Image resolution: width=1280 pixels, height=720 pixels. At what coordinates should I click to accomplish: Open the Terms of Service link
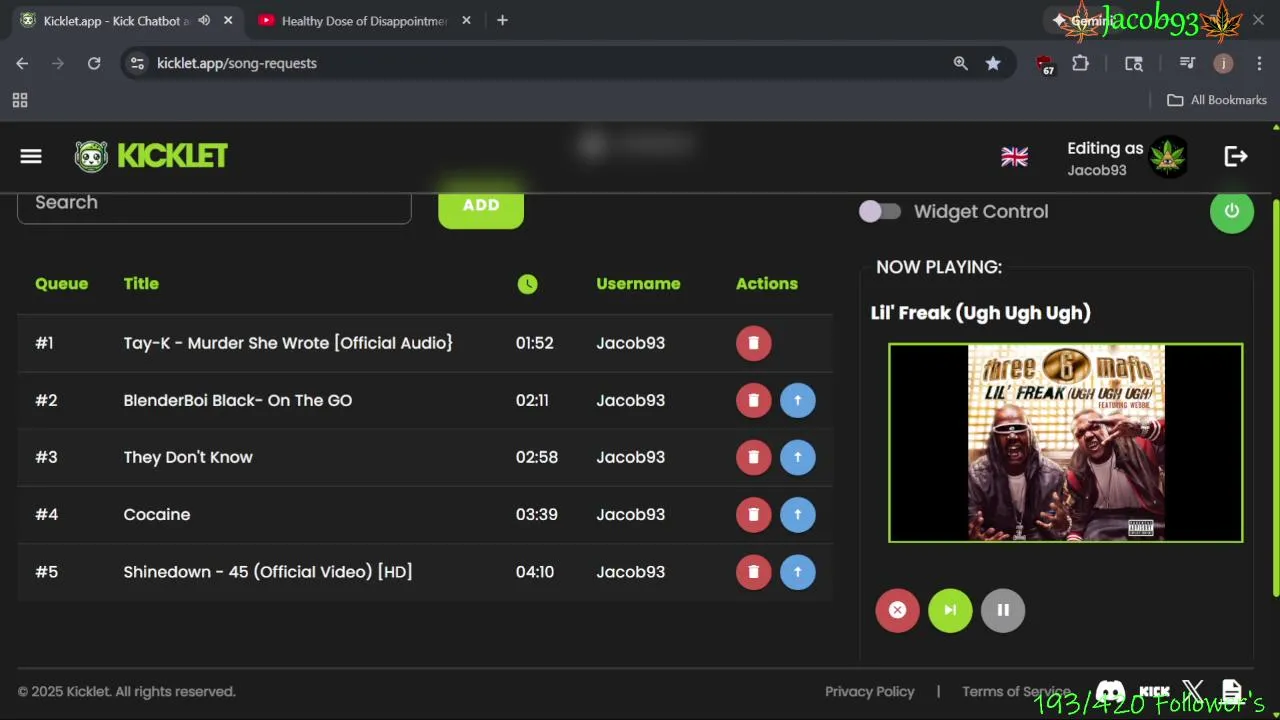(1016, 692)
